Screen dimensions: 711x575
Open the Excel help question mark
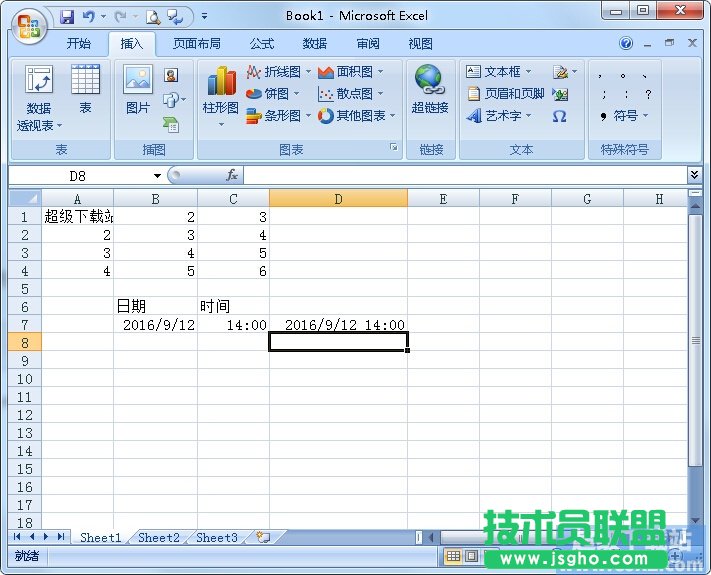626,44
